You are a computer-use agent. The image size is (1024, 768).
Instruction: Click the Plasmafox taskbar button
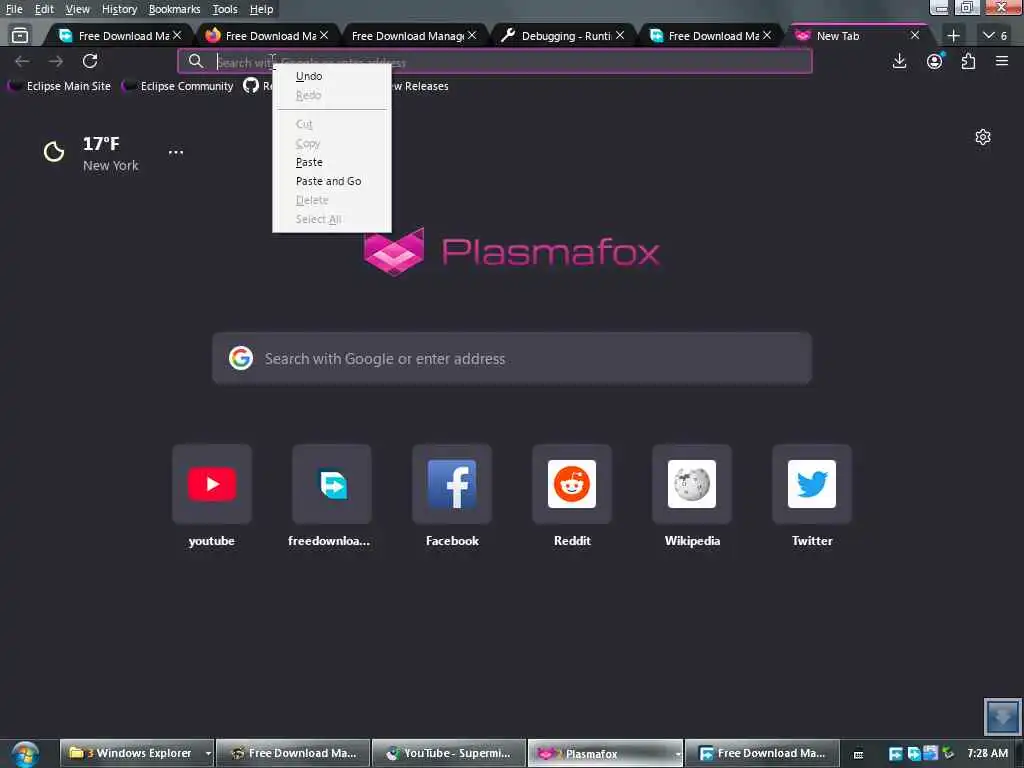pyautogui.click(x=605, y=753)
